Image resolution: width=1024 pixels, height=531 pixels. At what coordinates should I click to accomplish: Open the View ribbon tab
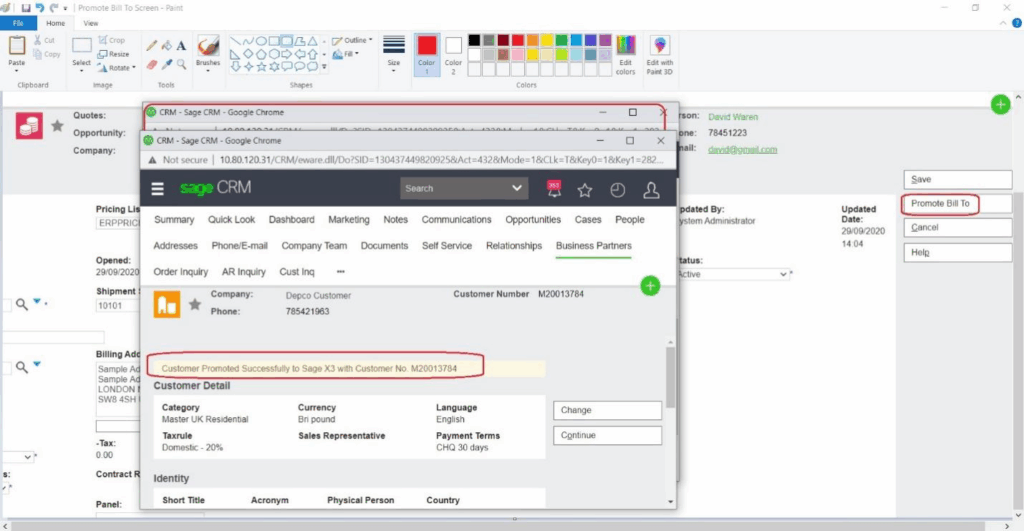click(91, 22)
